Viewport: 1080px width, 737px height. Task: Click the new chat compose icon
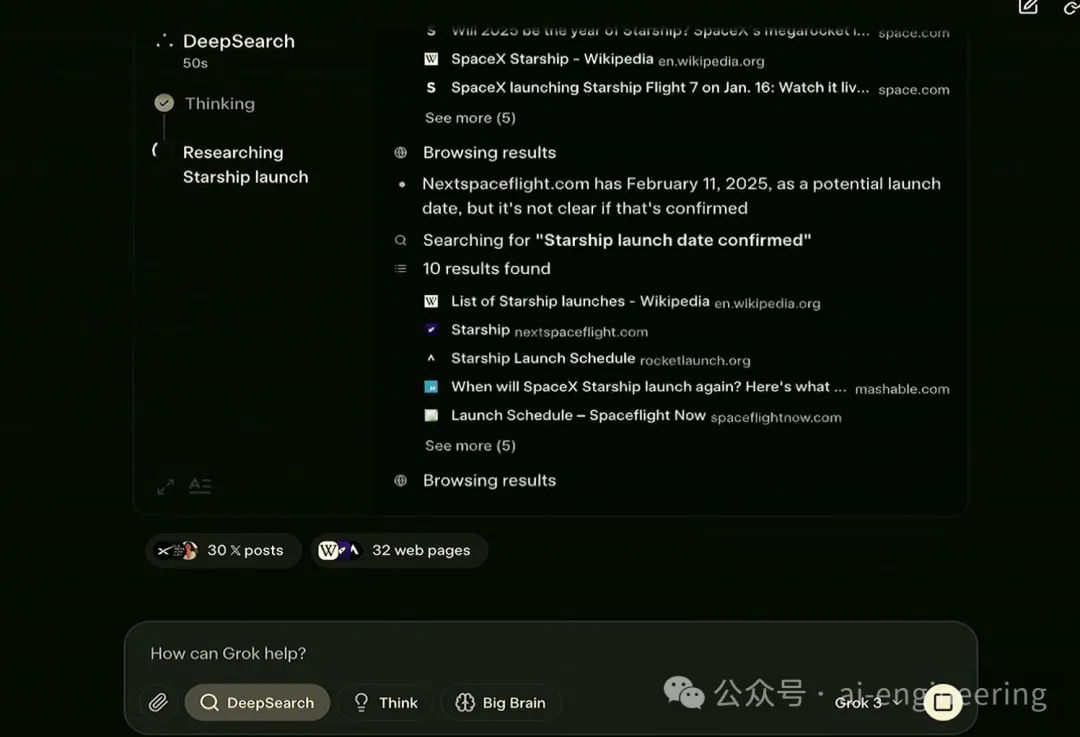pyautogui.click(x=1028, y=7)
